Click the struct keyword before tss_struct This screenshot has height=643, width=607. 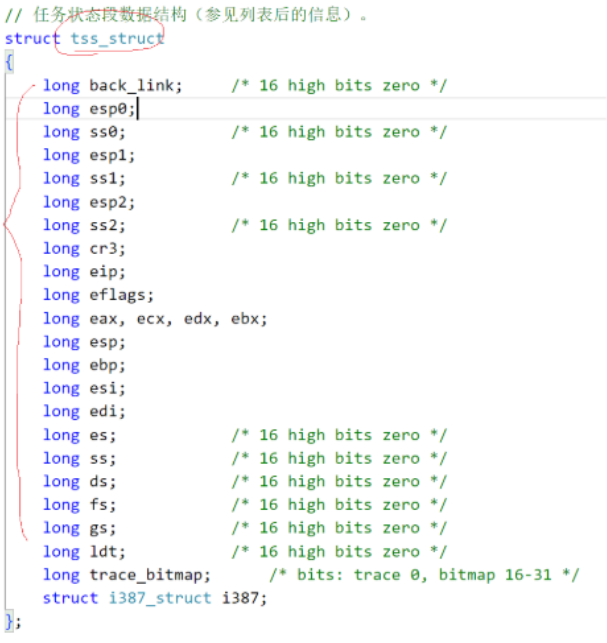tap(32, 39)
